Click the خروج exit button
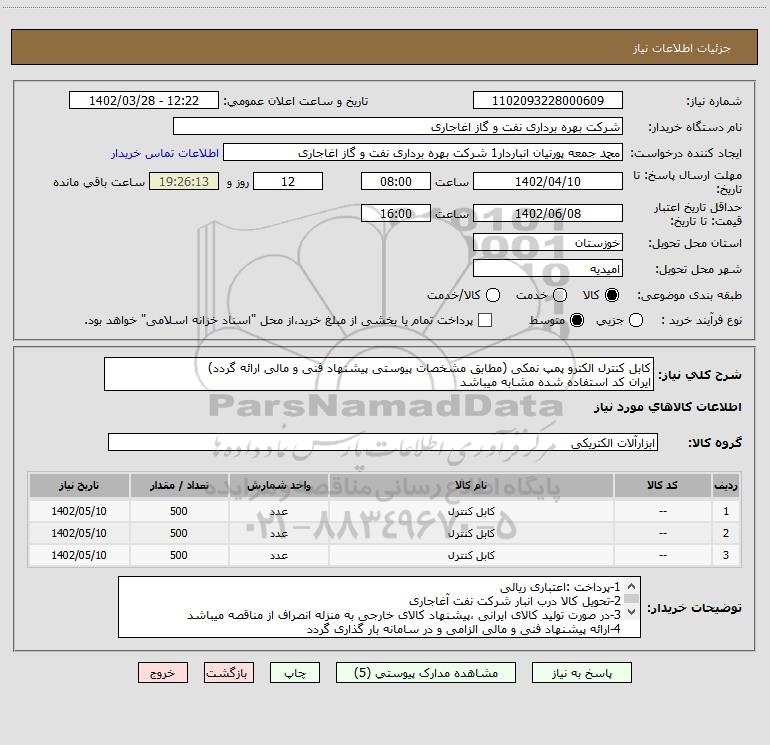 pyautogui.click(x=163, y=673)
